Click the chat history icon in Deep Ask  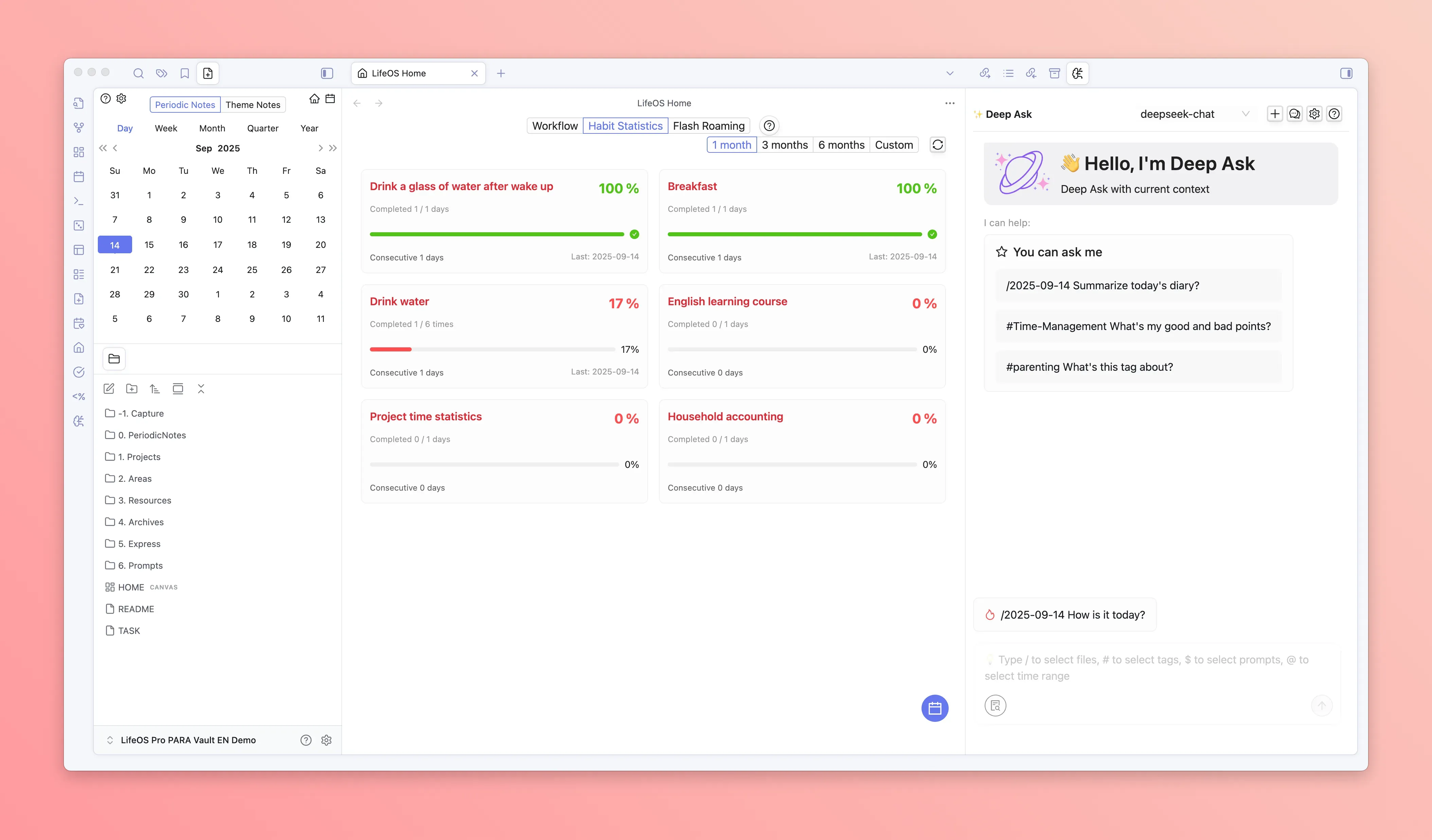click(1294, 114)
